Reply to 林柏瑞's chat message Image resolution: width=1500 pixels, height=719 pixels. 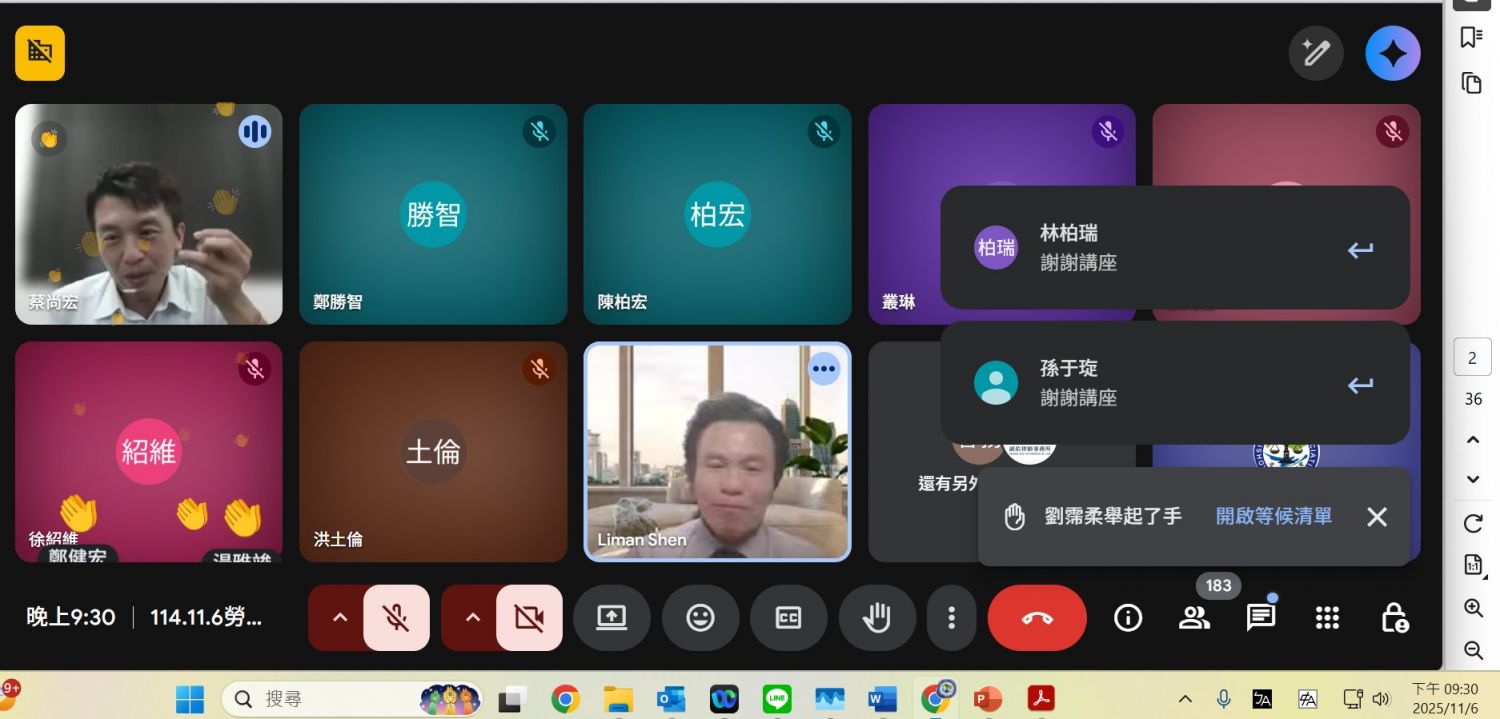(x=1360, y=250)
